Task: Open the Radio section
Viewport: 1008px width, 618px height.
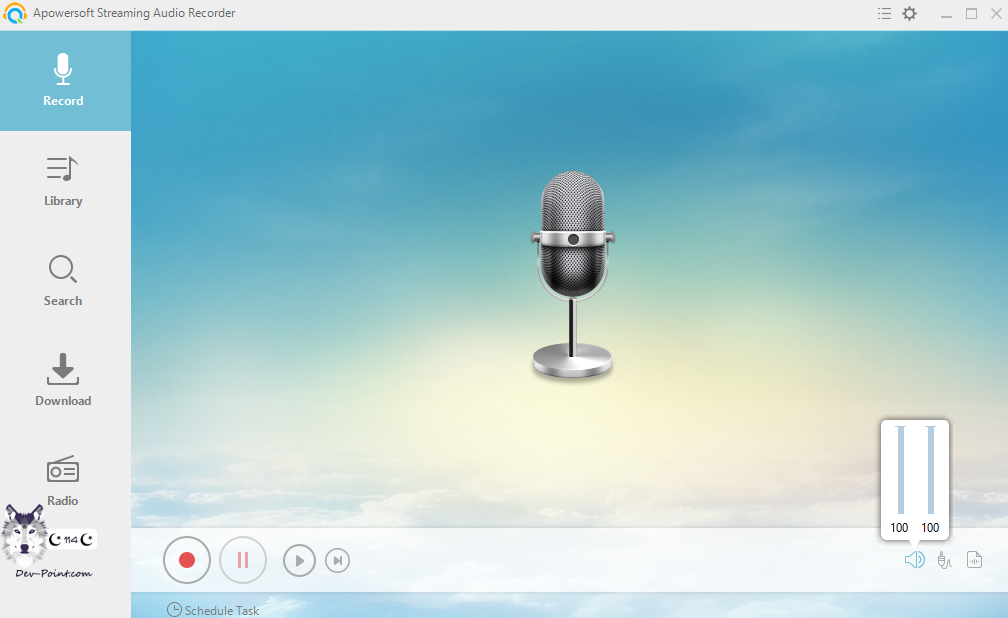Action: click(x=63, y=480)
